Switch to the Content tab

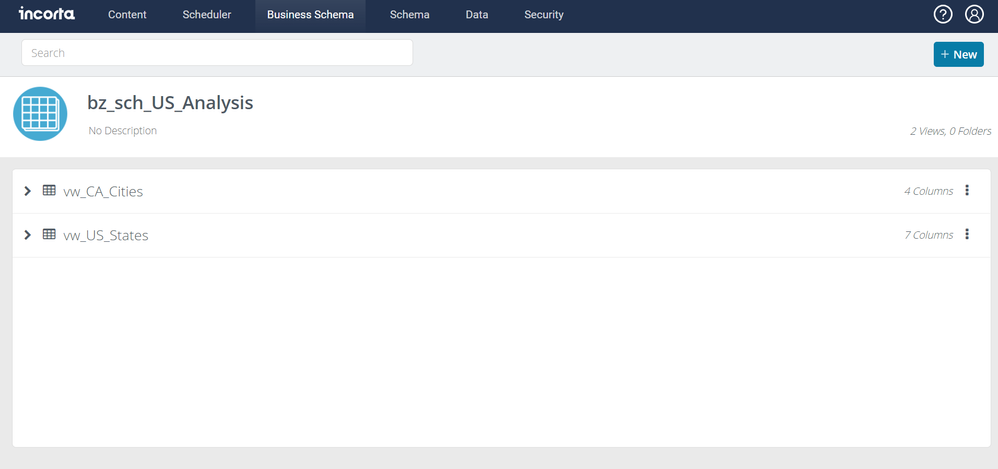pos(127,15)
